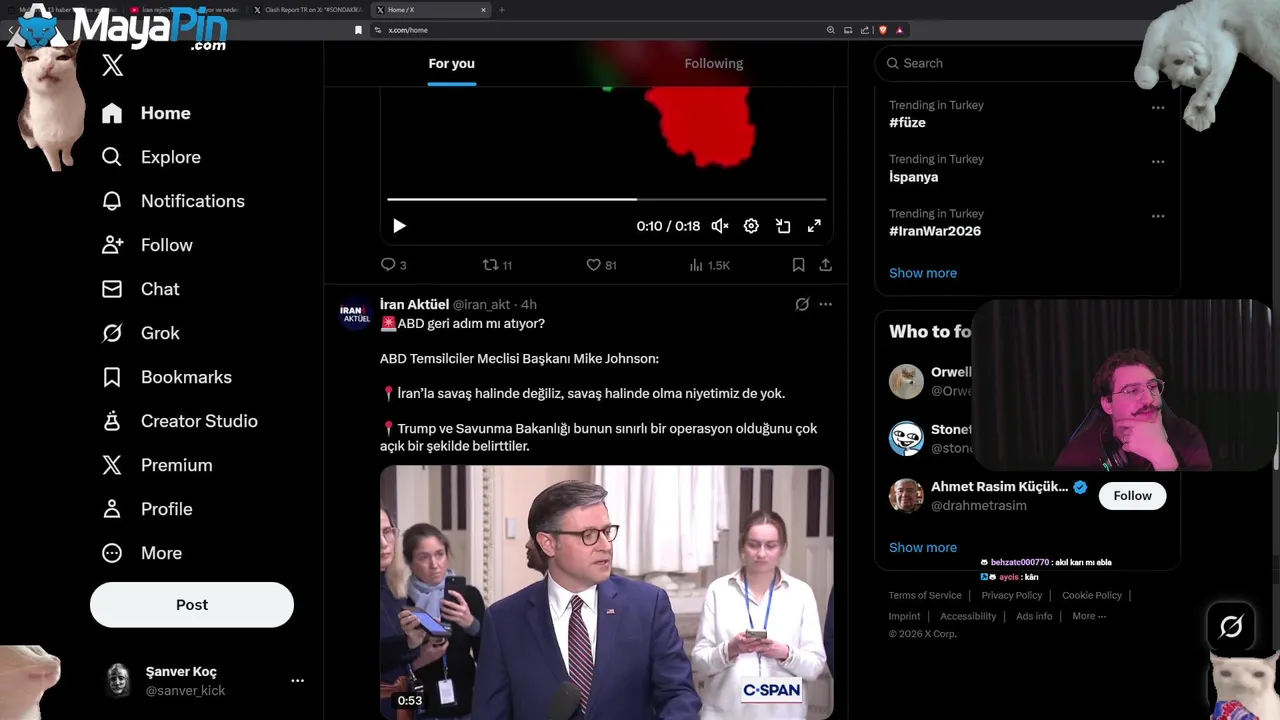Switch to the Following tab
This screenshot has height=720, width=1280.
[714, 63]
